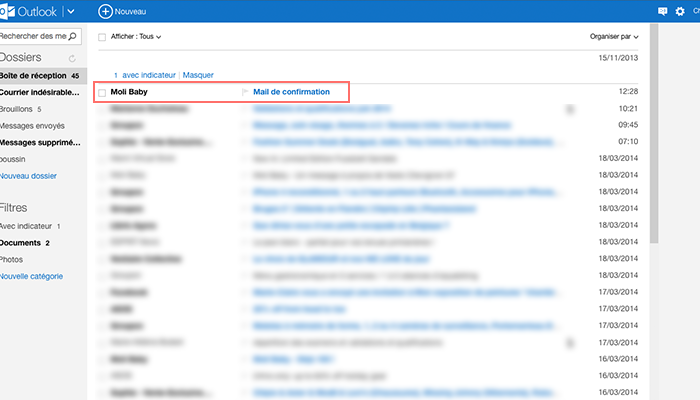The image size is (700, 400).
Task: Open the Courrier indésirable folder
Action: tap(40, 92)
